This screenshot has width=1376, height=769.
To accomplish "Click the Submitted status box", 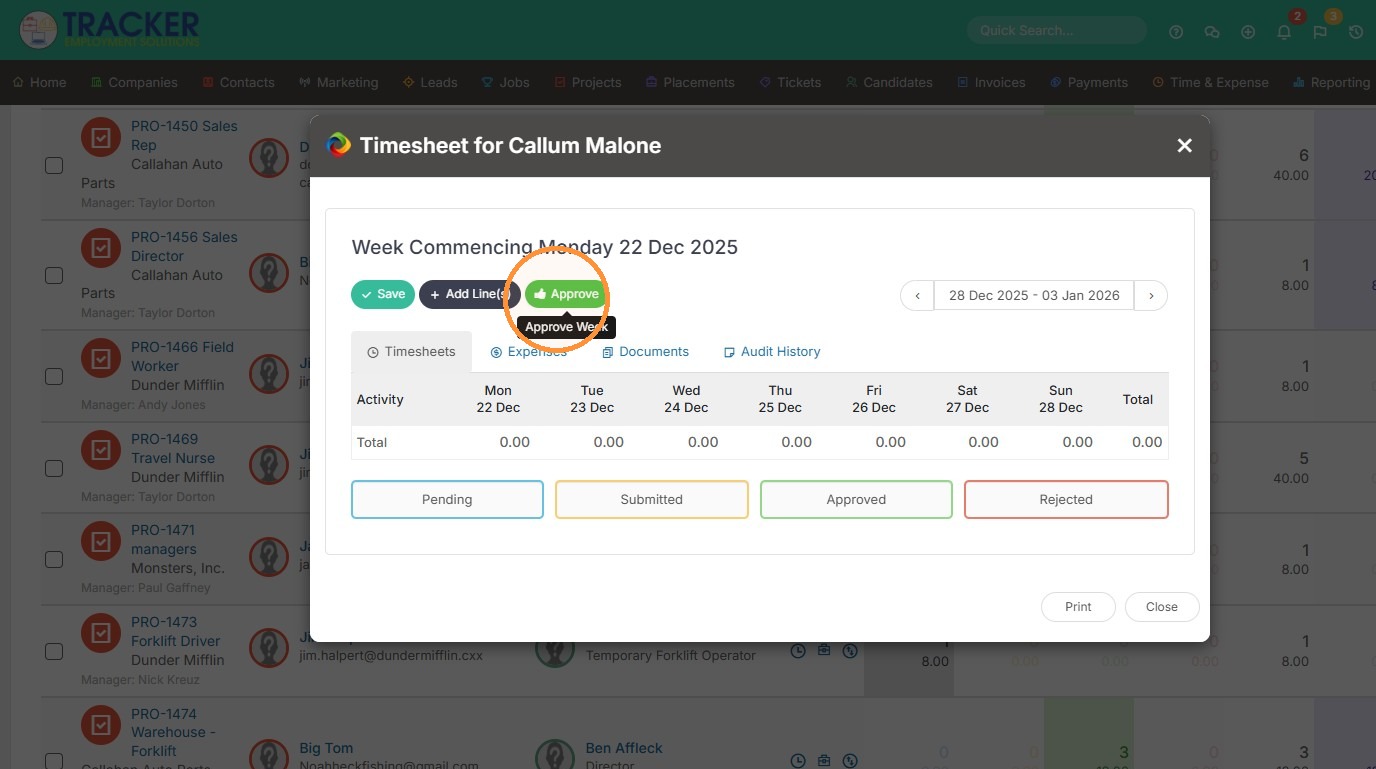I will (x=652, y=500).
